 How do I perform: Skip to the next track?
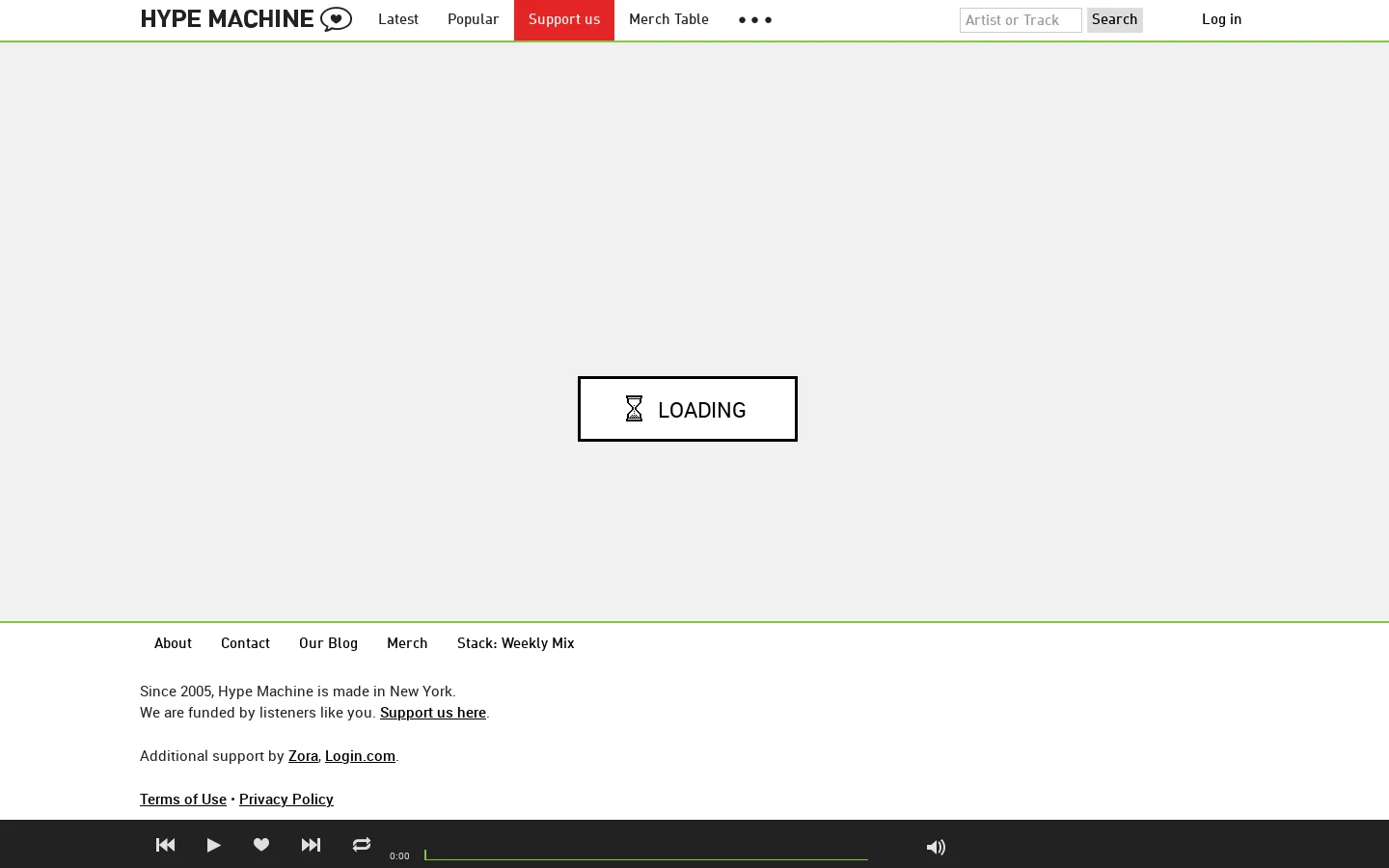(311, 845)
